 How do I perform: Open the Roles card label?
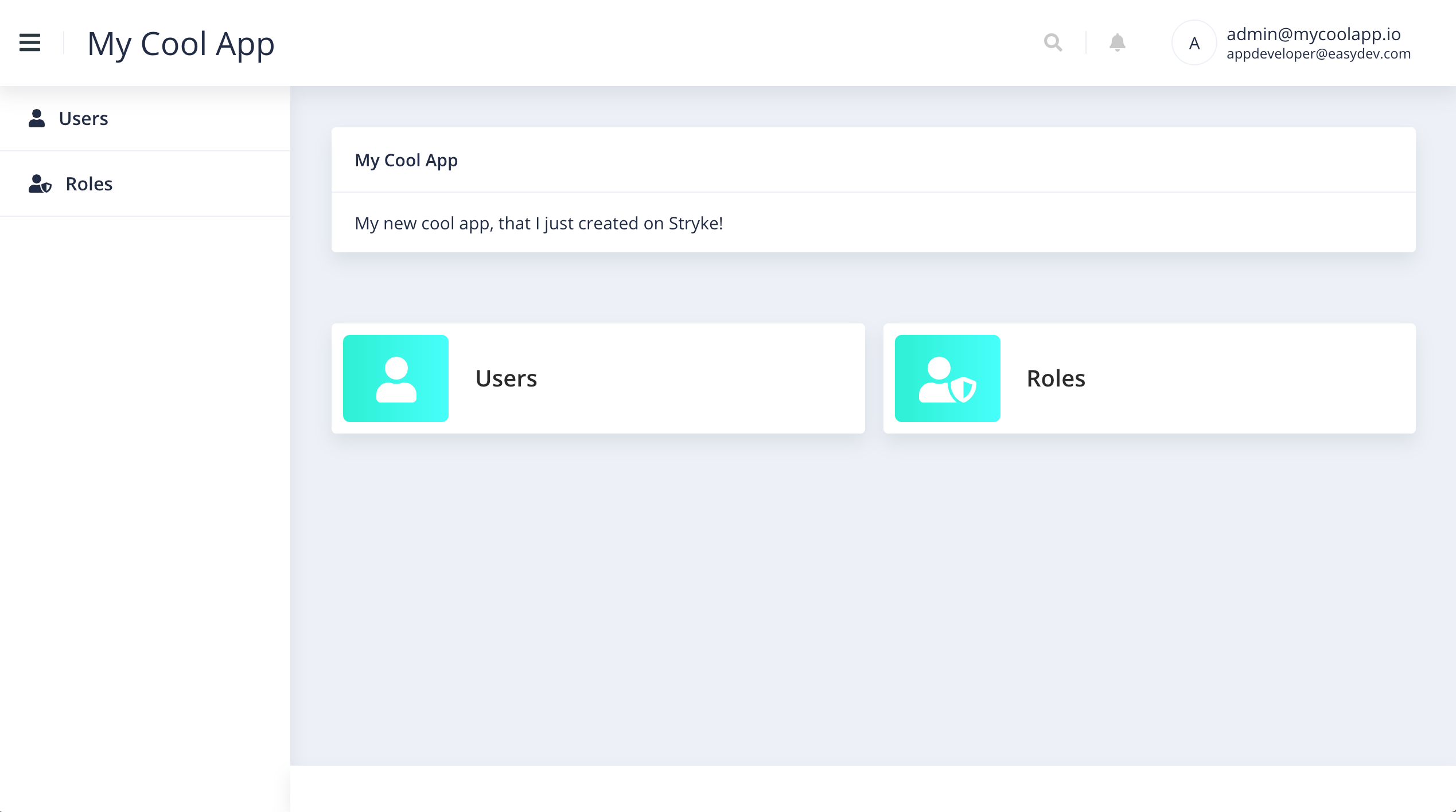tap(1056, 378)
